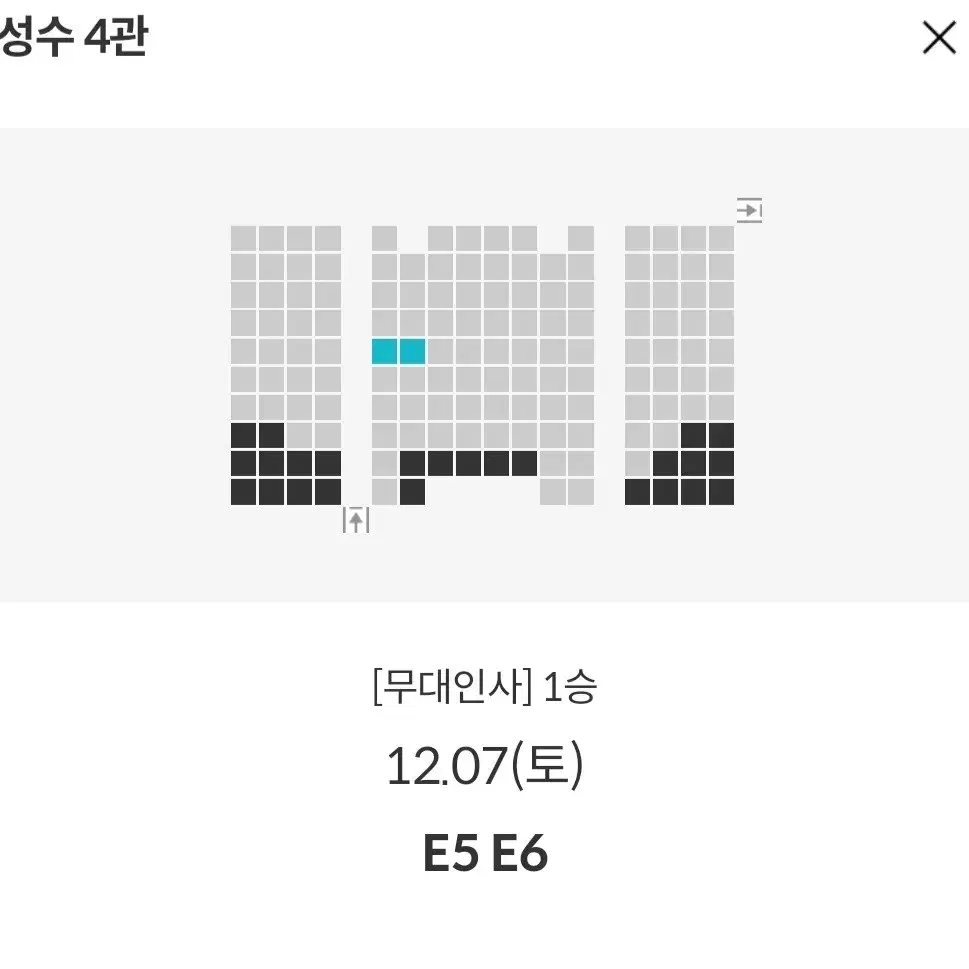This screenshot has width=969, height=969.
Task: Select grey seat I5 left of black row
Action: pyautogui.click(x=384, y=463)
